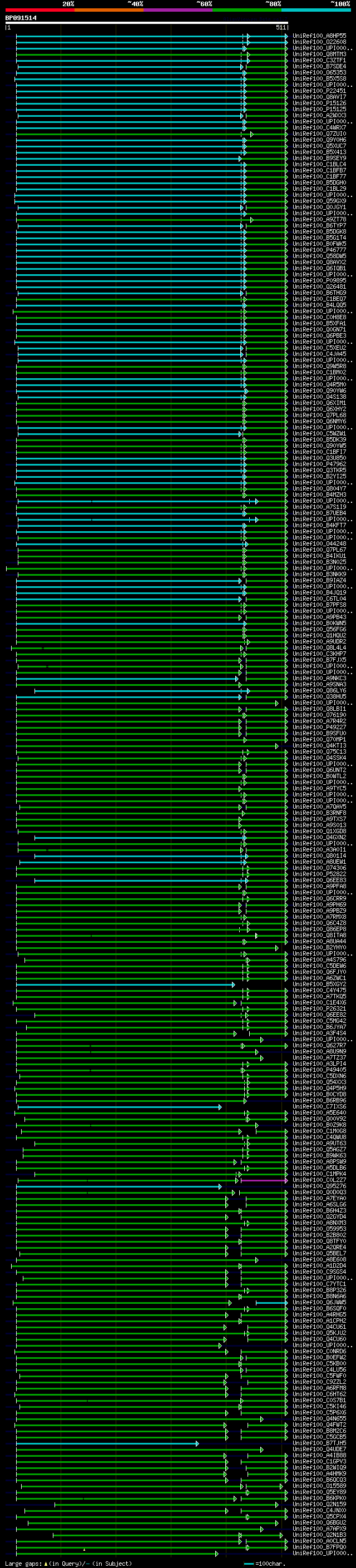Screen dimensions: 356x1568
Task: Select the UniRef100_B9SEY9 row label
Action: (x=319, y=159)
